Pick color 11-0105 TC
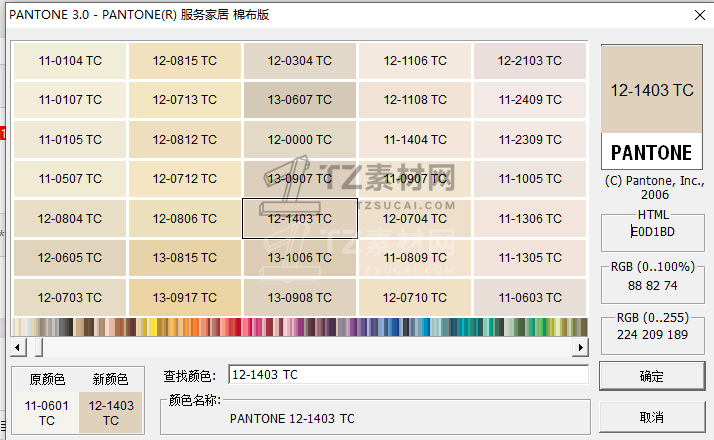714x440 pixels. pos(70,140)
